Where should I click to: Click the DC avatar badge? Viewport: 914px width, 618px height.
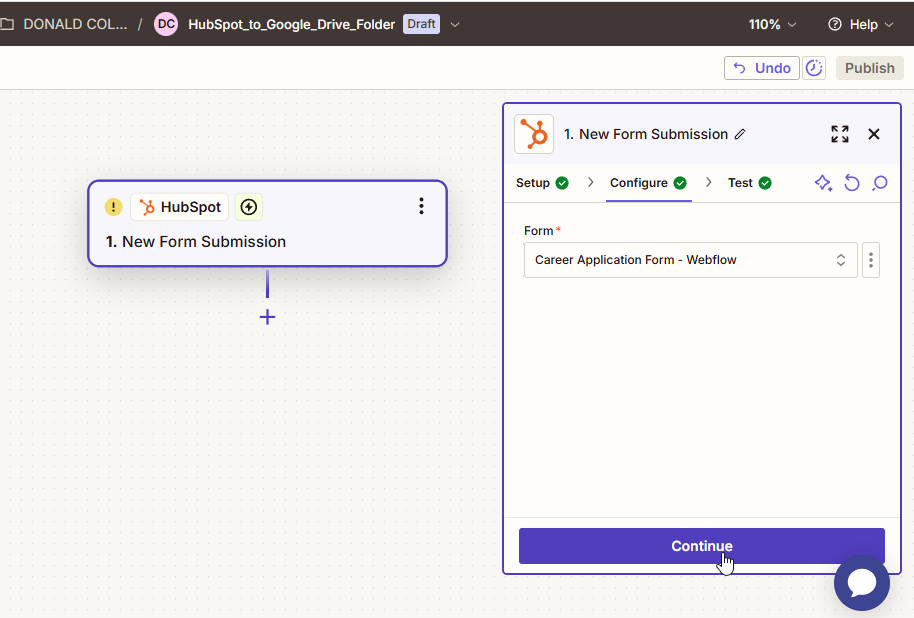click(x=166, y=24)
